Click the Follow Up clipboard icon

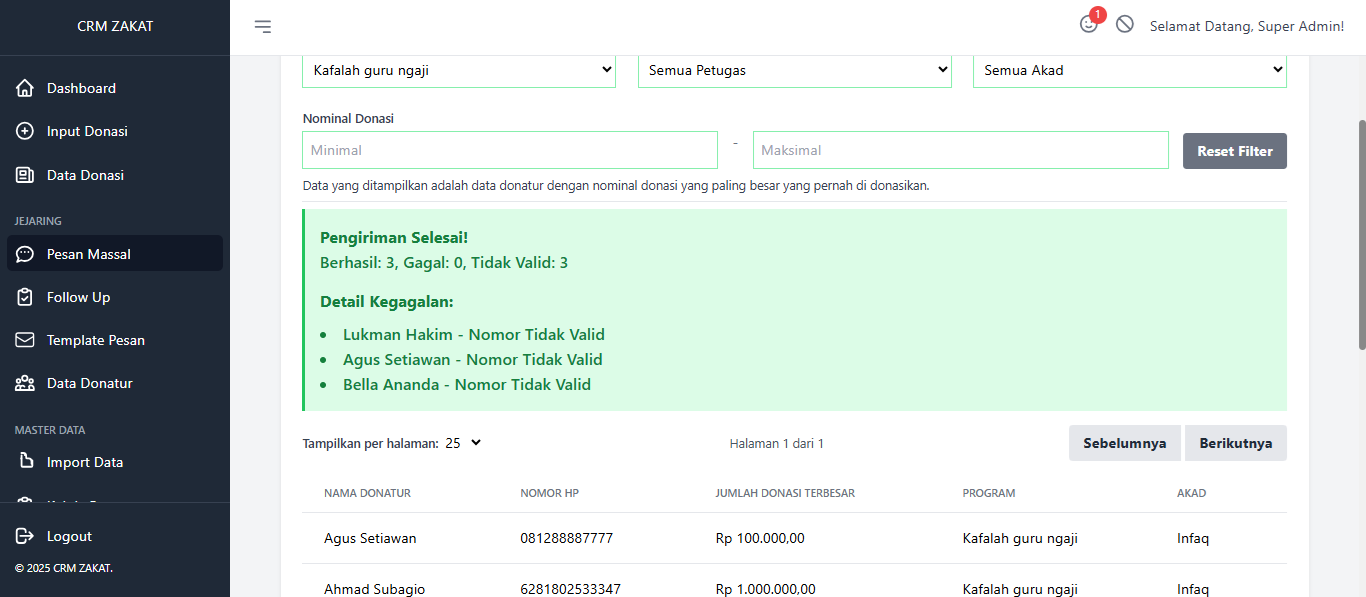[25, 297]
